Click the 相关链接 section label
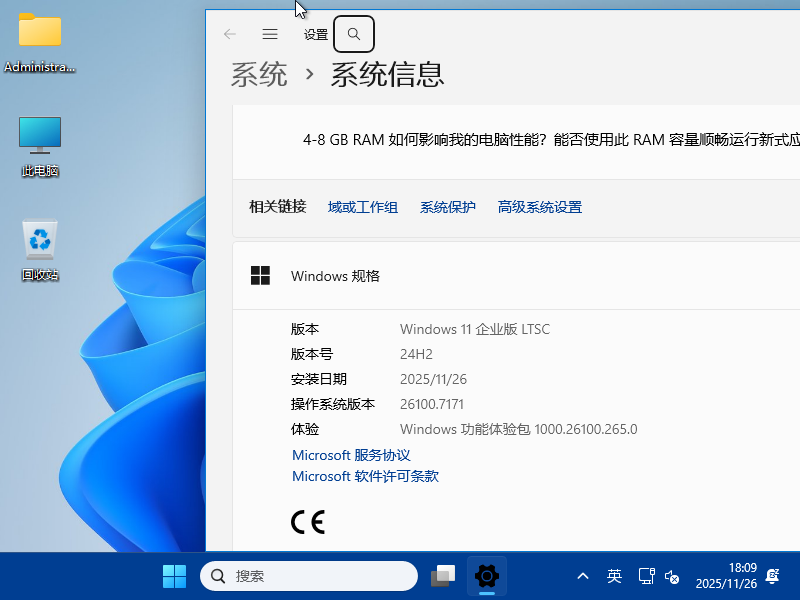Viewport: 800px width, 600px height. point(277,207)
